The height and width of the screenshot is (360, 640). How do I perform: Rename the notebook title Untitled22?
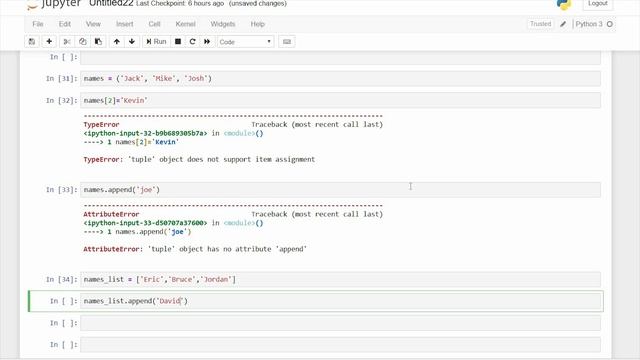pos(111,4)
